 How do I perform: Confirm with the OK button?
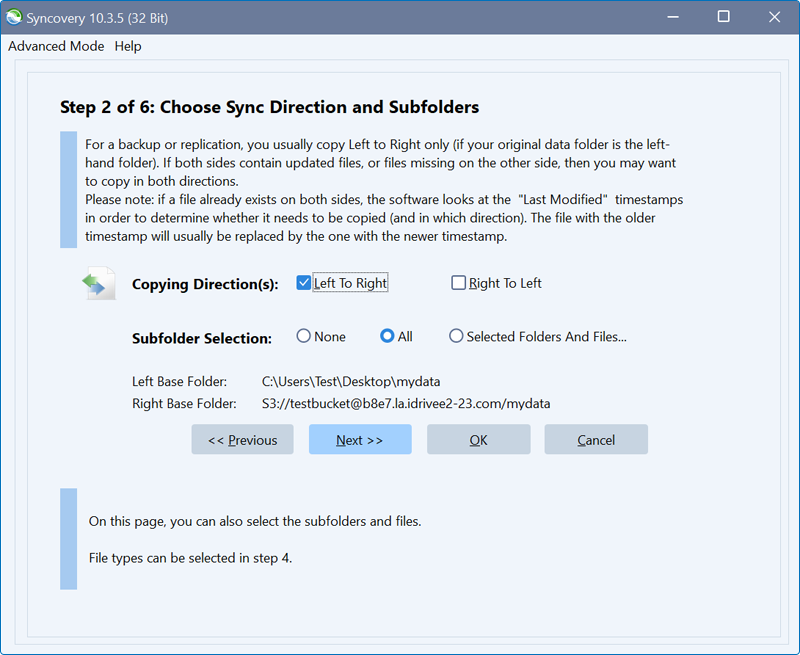click(x=479, y=439)
